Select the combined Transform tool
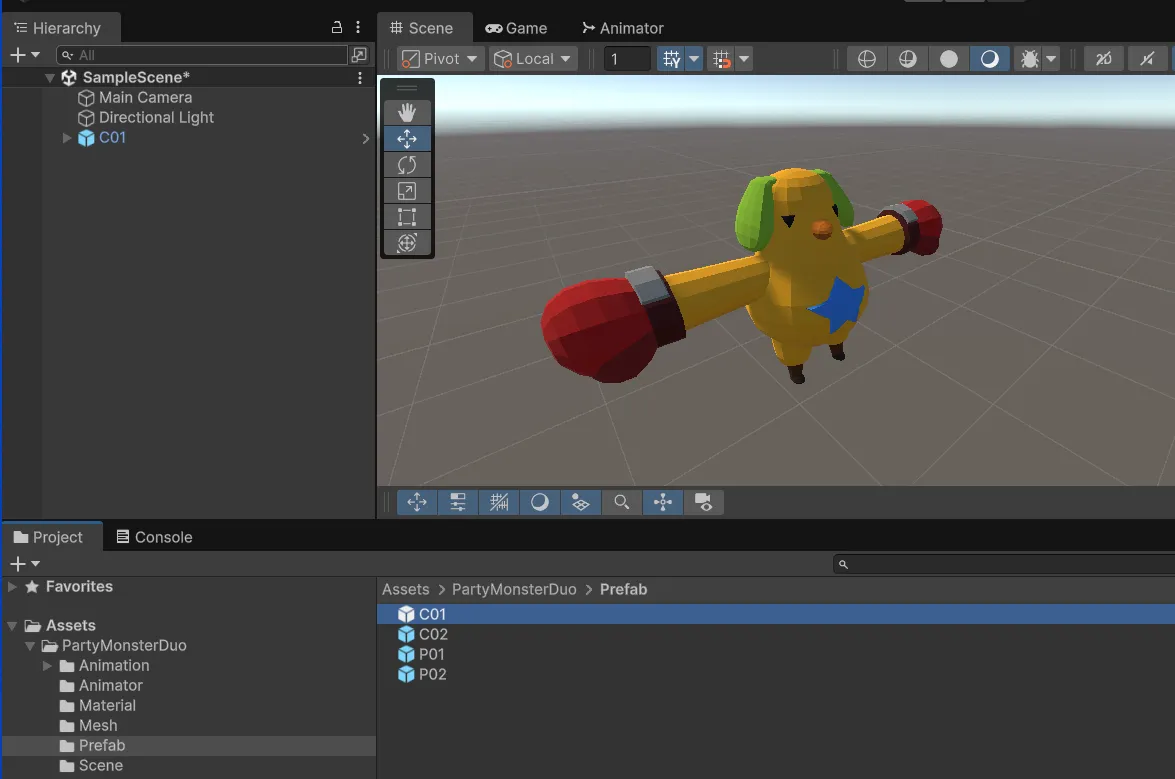 pyautogui.click(x=407, y=243)
